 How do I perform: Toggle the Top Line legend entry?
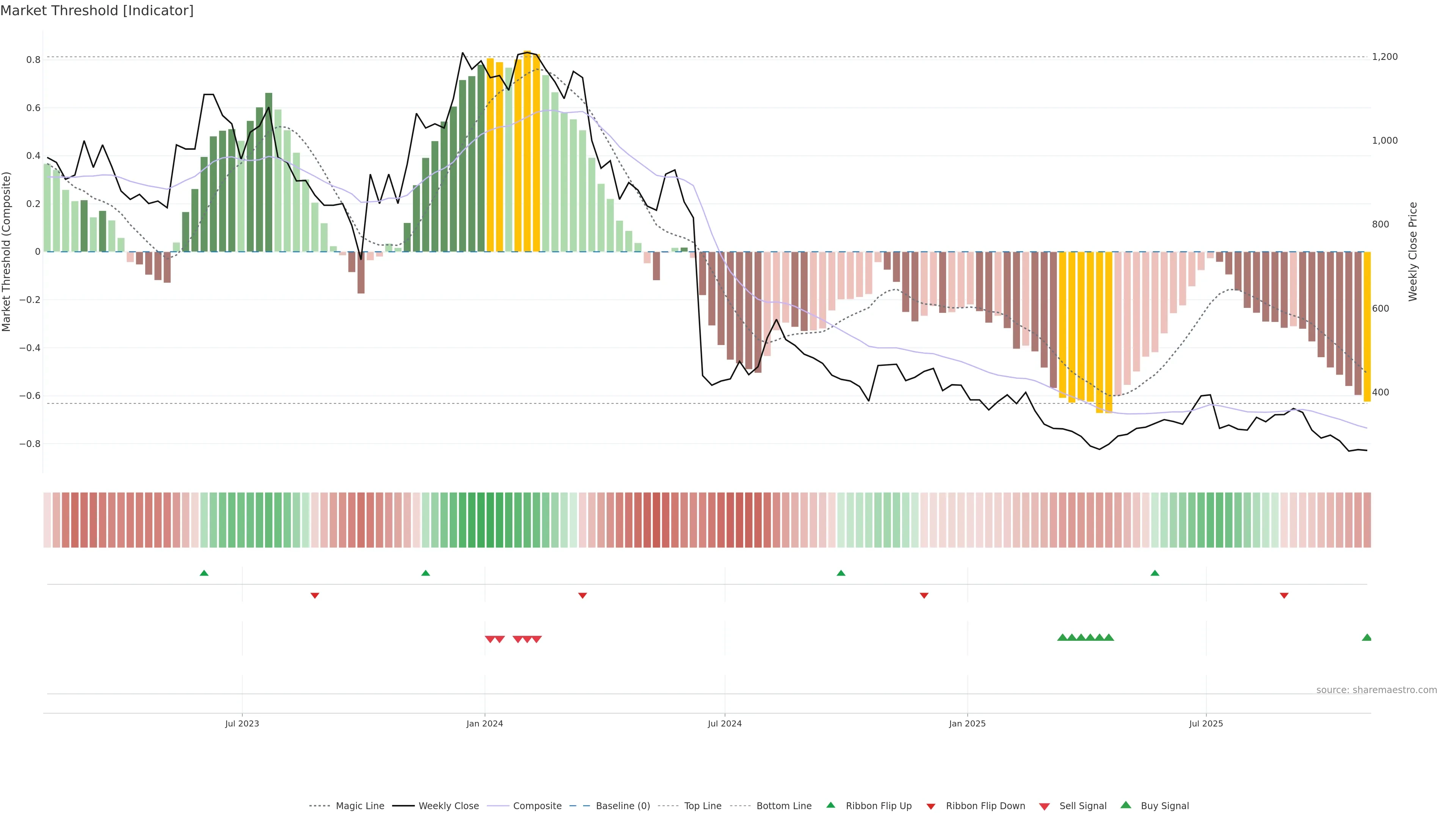[x=703, y=806]
